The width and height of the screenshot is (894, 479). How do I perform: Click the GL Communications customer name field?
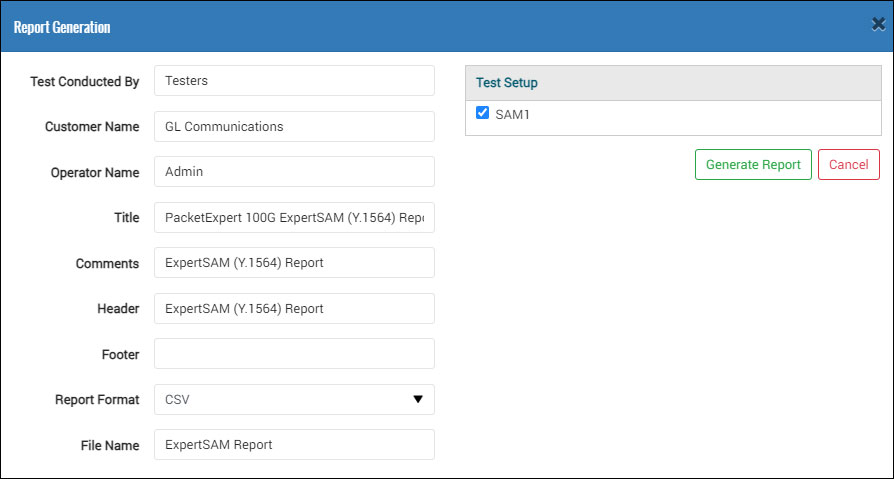(x=294, y=126)
